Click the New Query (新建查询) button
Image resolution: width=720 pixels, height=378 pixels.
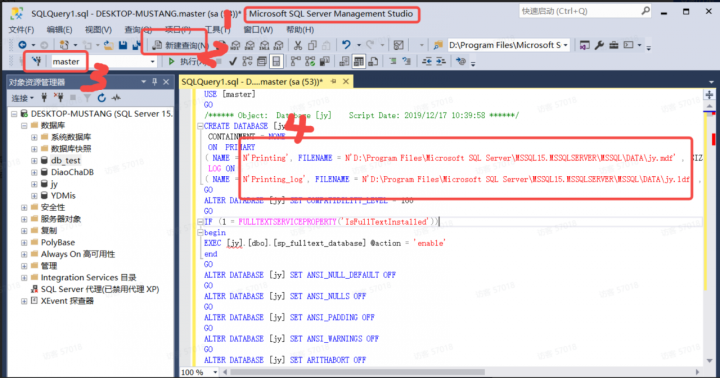180,45
